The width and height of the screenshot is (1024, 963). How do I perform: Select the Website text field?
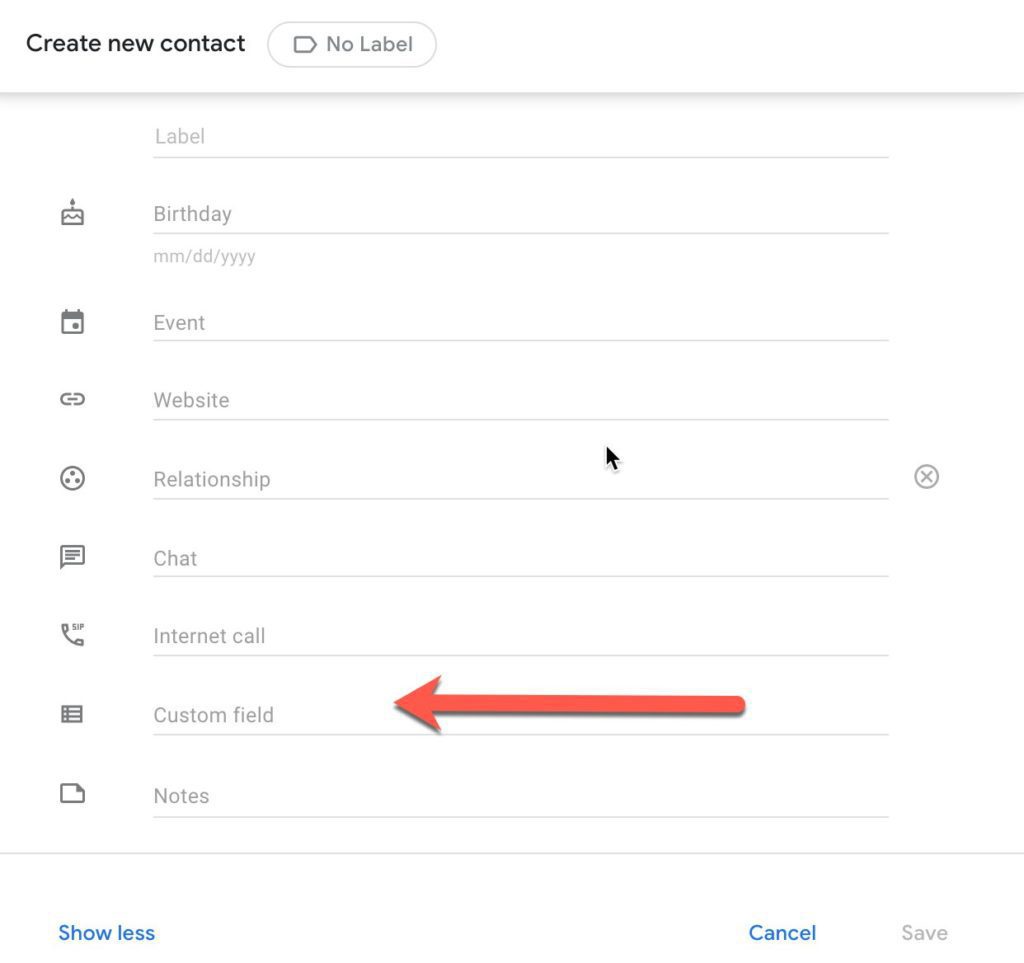pyautogui.click(x=520, y=400)
